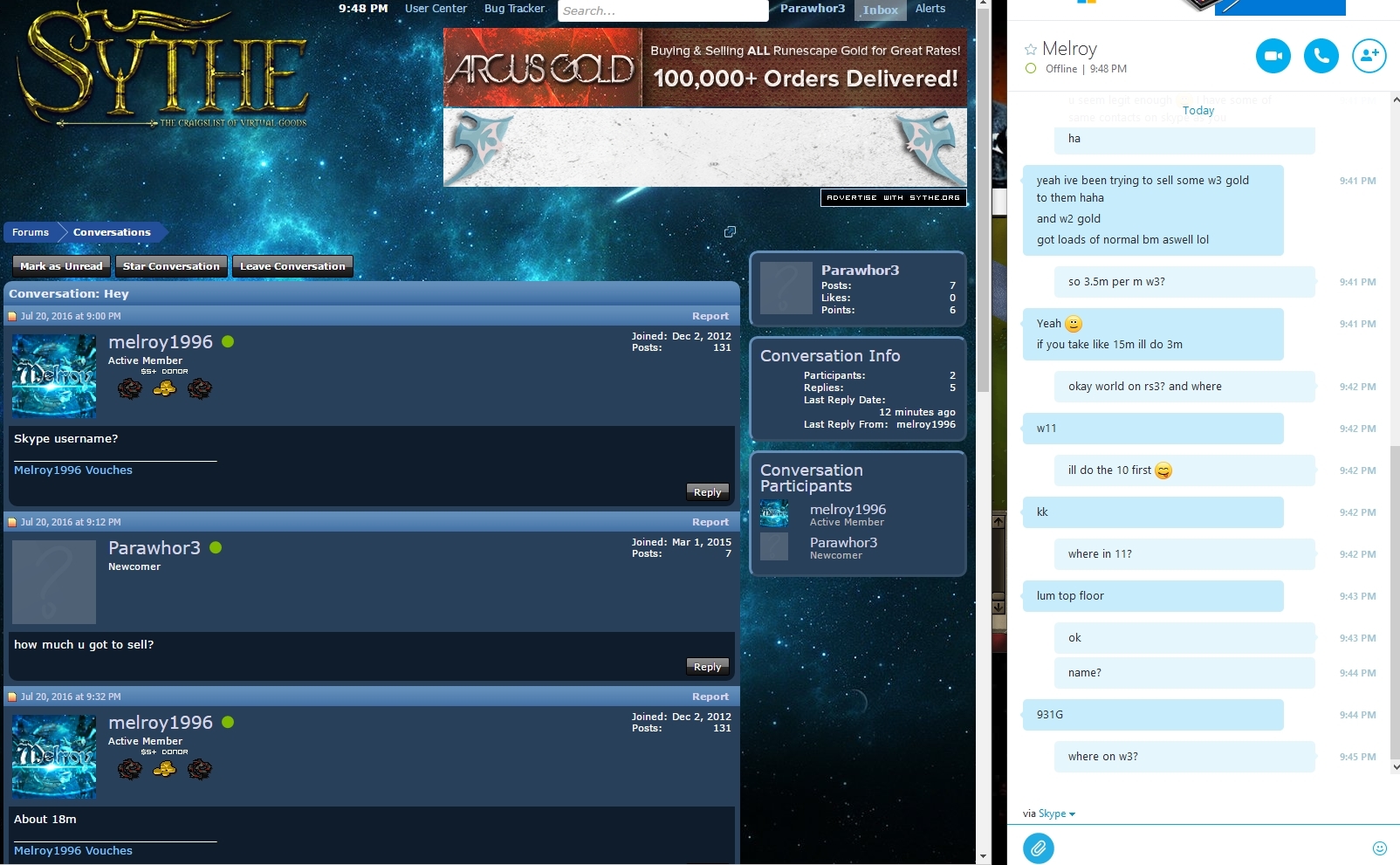The image size is (1400, 865).
Task: Click 'Advertise with Sythe.org' link
Action: 894,197
